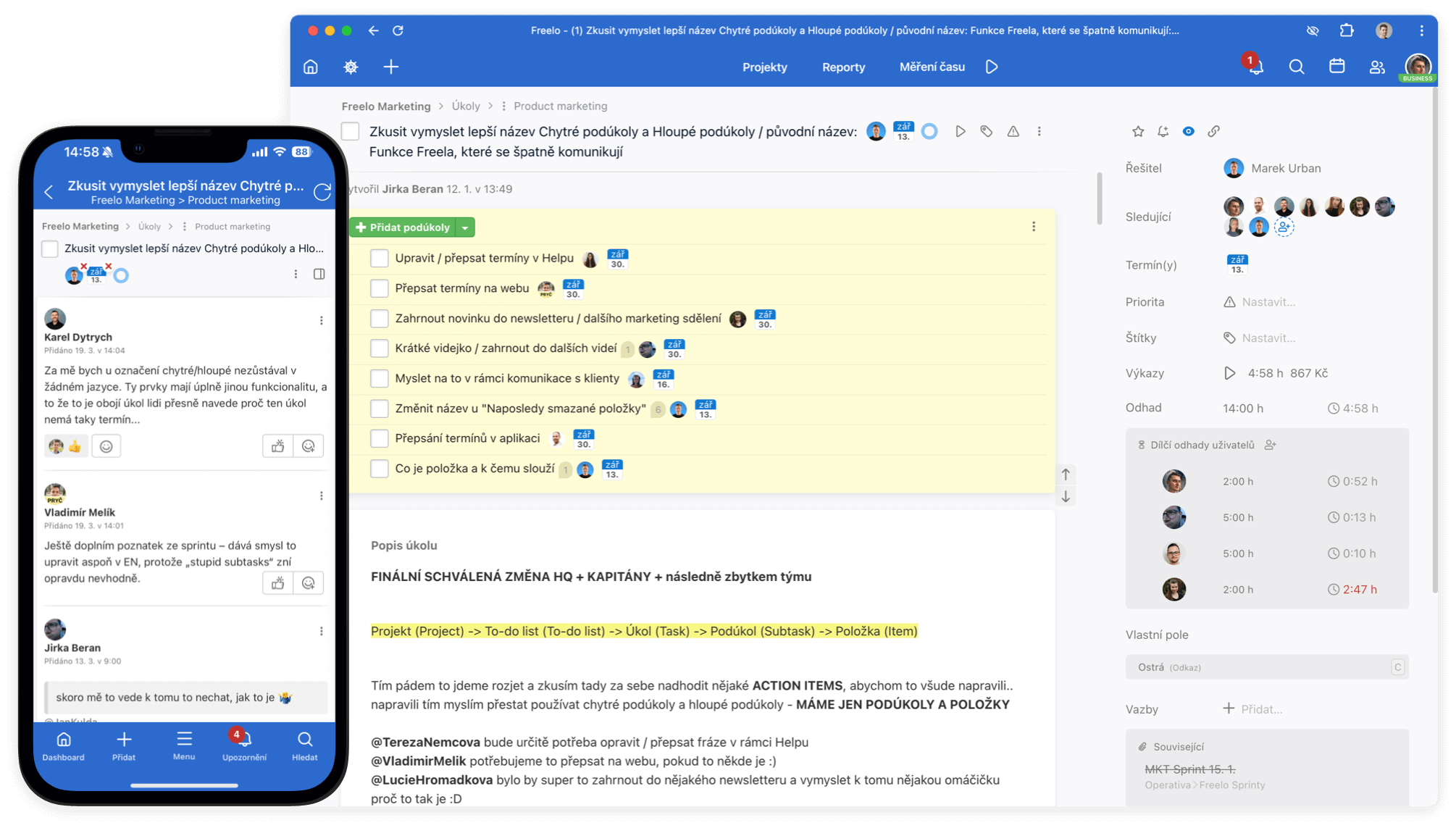Click the browser back arrow
This screenshot has width=1456, height=828.
coord(373,30)
